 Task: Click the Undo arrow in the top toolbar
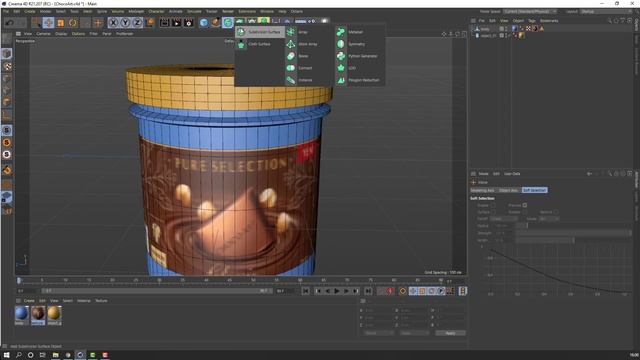[9, 23]
